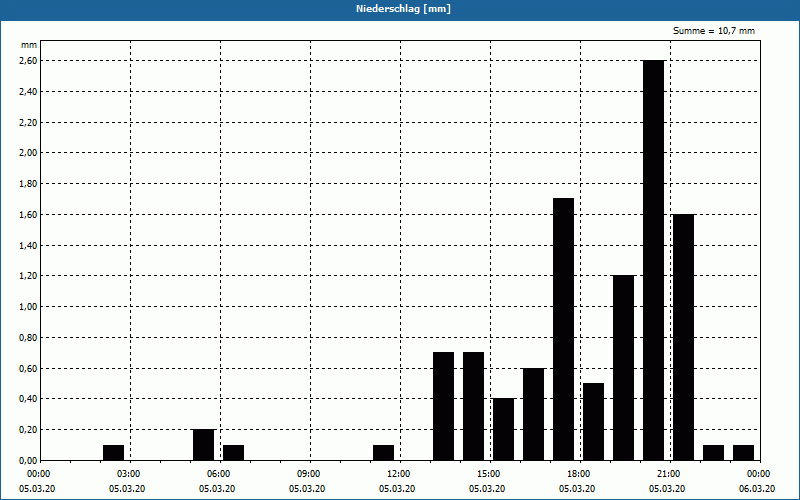800x500 pixels.
Task: Click the 09:00 time label
Action: pos(310,474)
